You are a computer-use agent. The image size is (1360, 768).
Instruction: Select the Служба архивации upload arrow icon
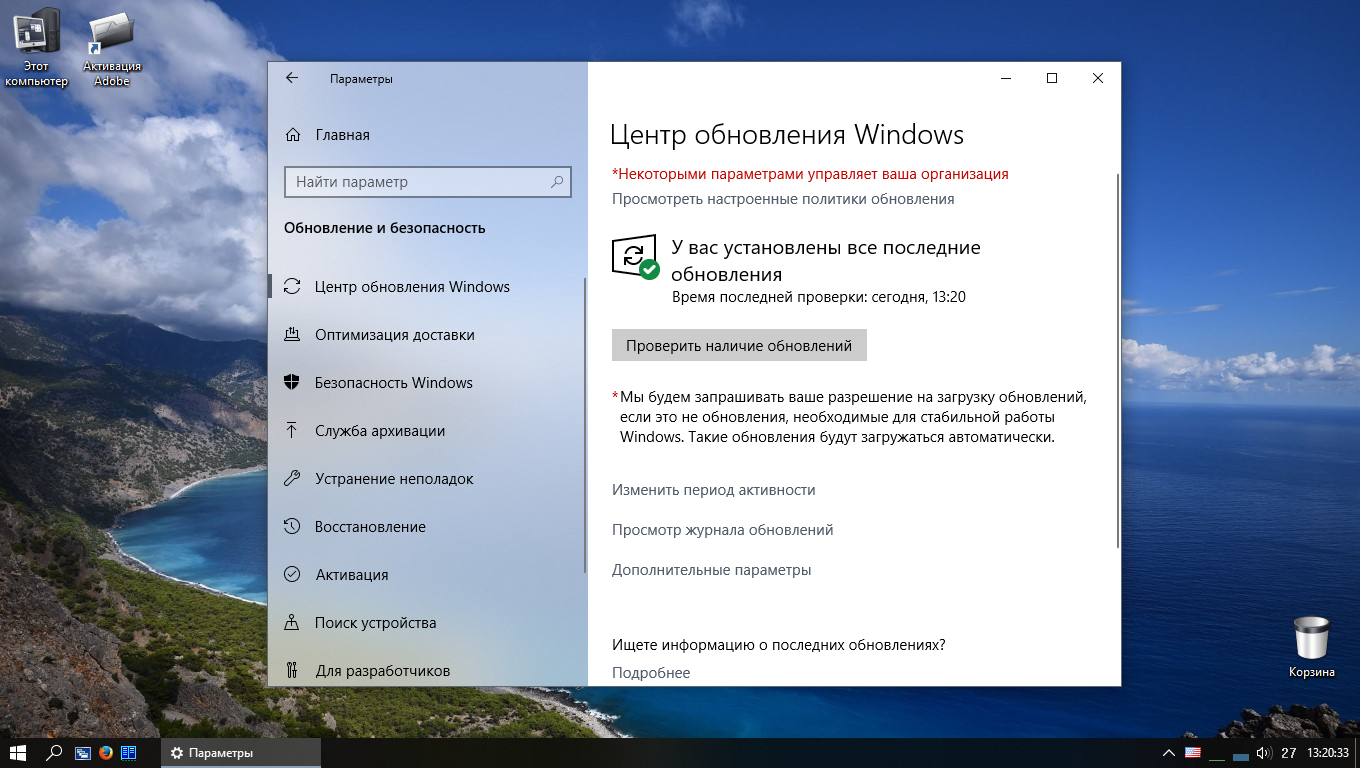click(x=292, y=431)
